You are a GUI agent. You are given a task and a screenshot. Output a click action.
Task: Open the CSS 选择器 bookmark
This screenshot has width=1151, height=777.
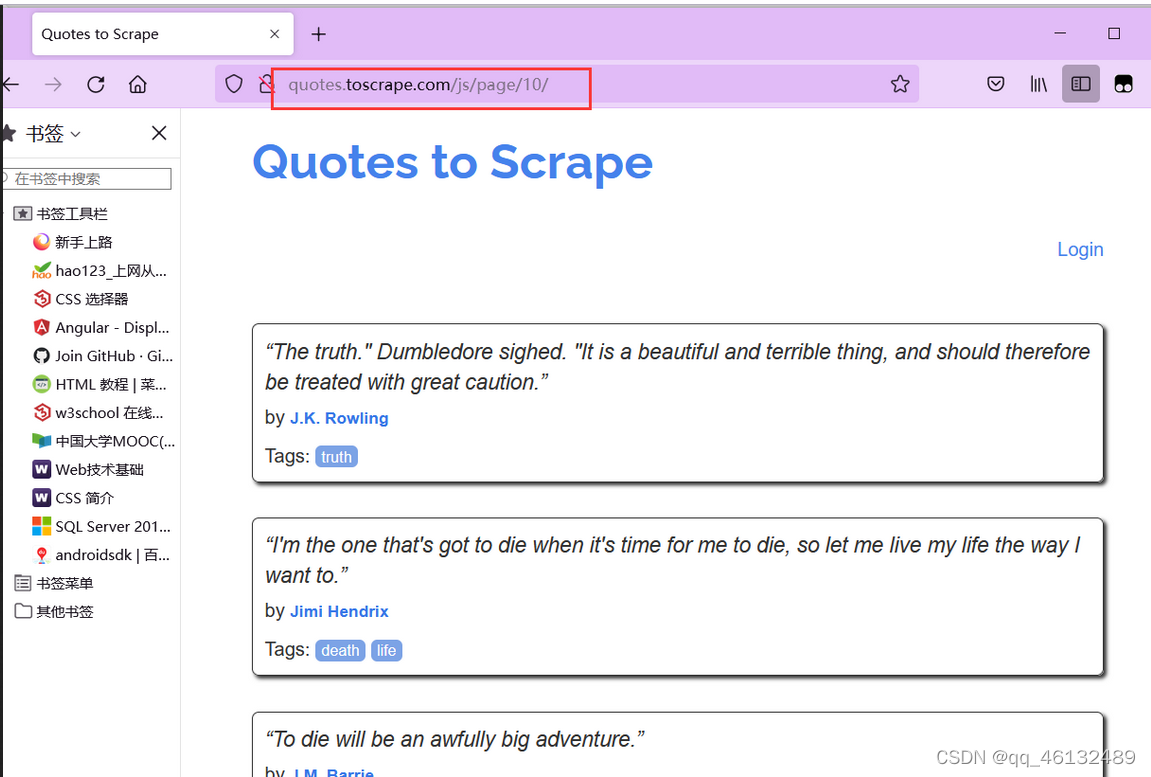click(x=81, y=299)
